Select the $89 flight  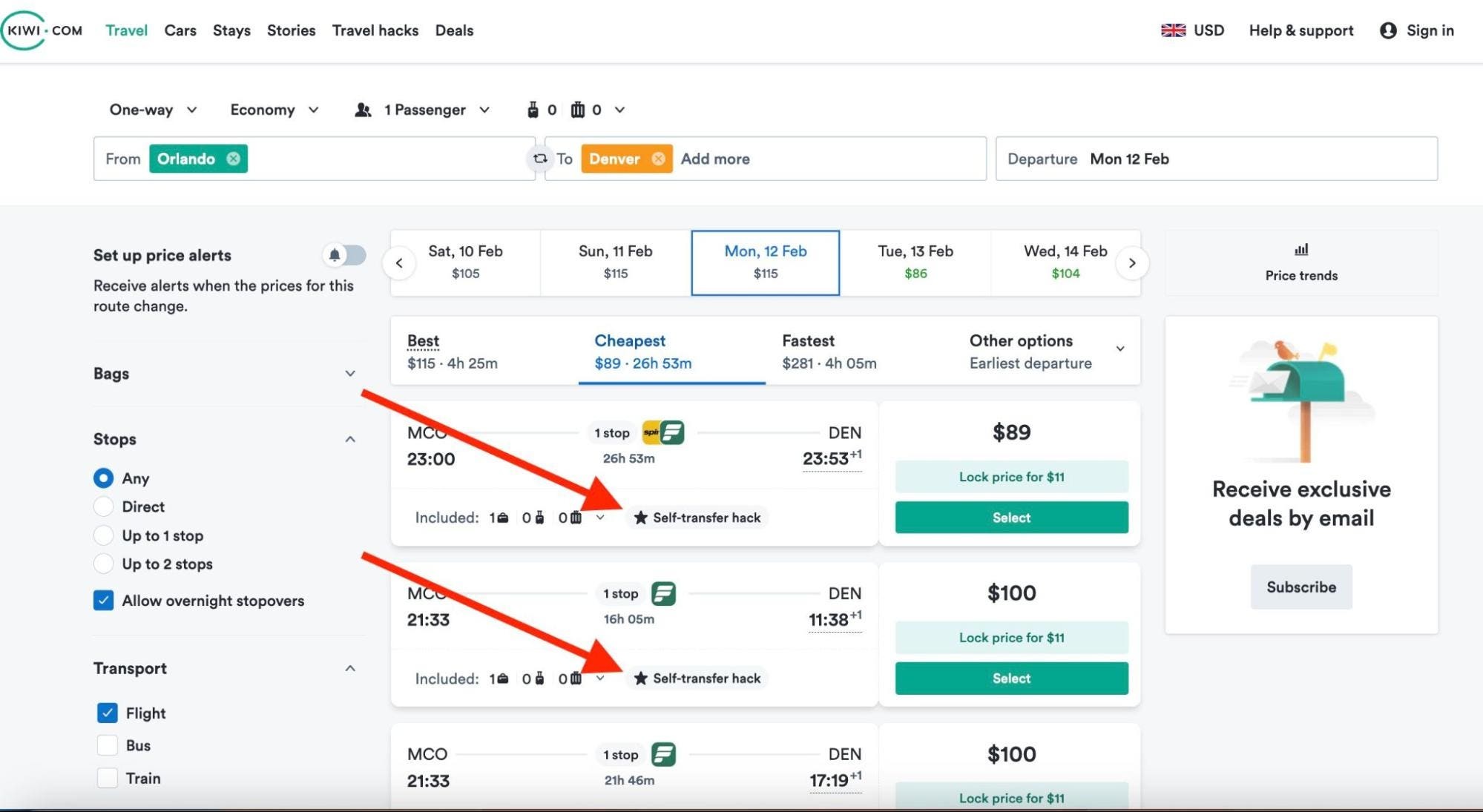coord(1012,518)
